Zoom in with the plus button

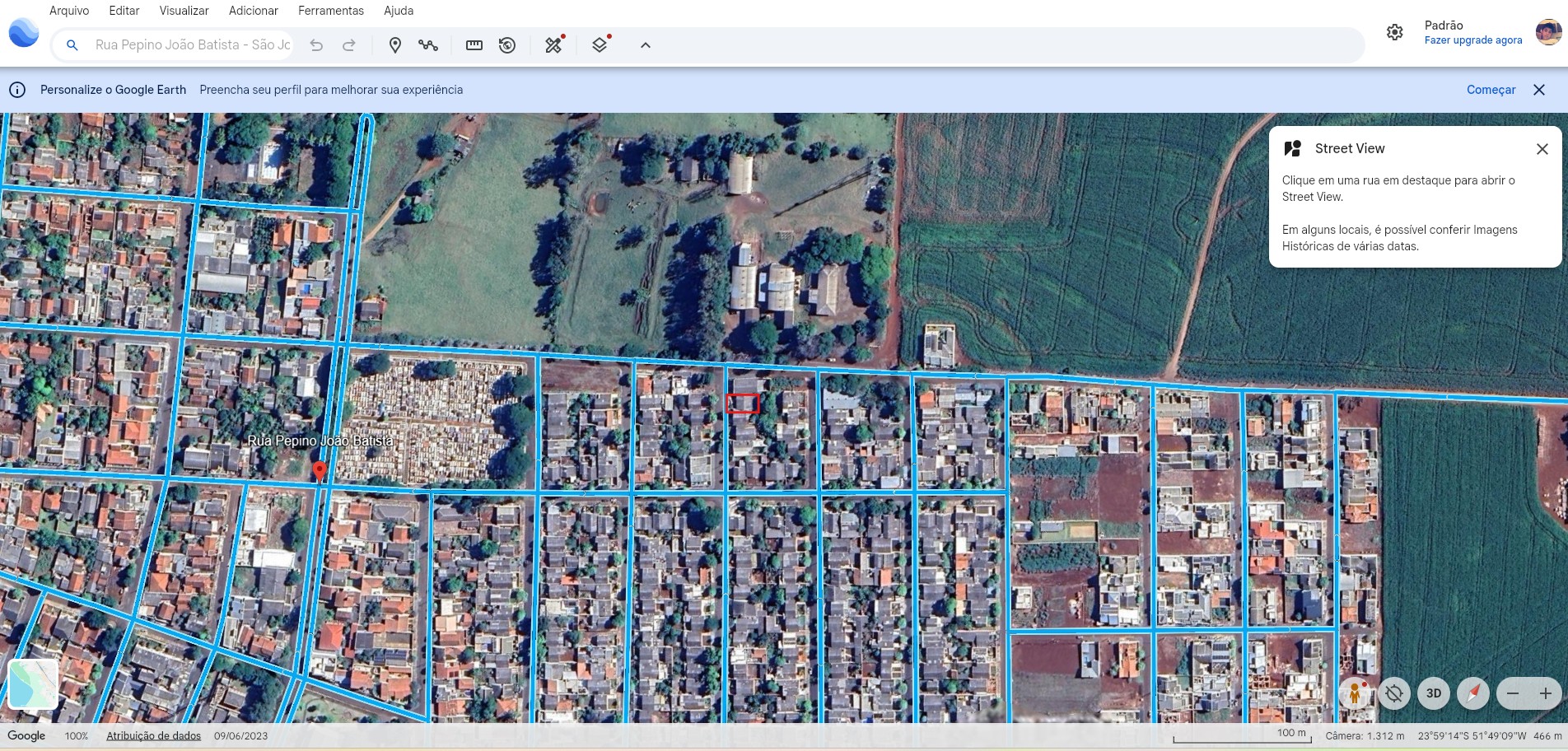pos(1545,693)
